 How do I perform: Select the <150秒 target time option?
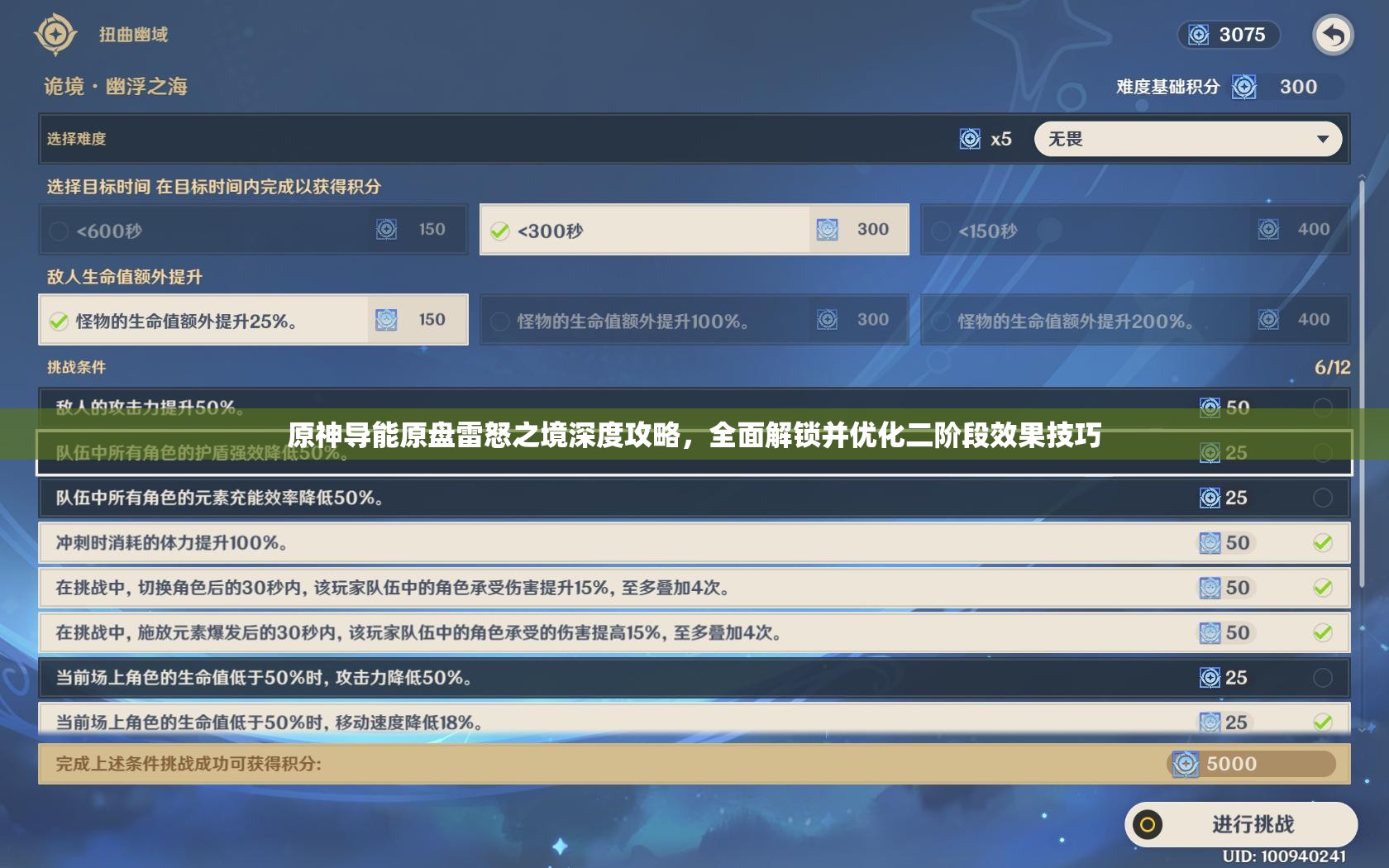pos(1135,230)
